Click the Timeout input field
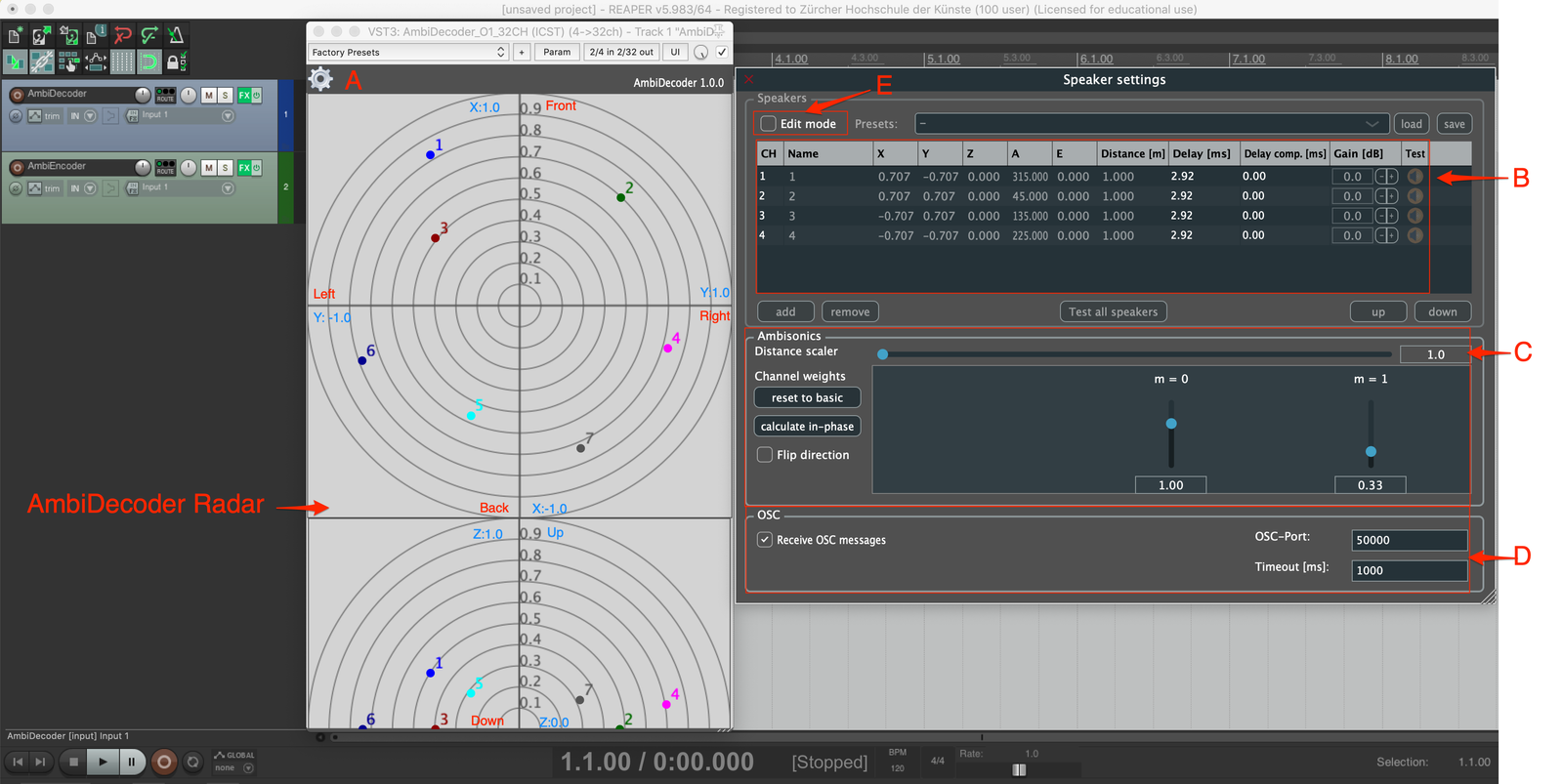 tap(1409, 570)
